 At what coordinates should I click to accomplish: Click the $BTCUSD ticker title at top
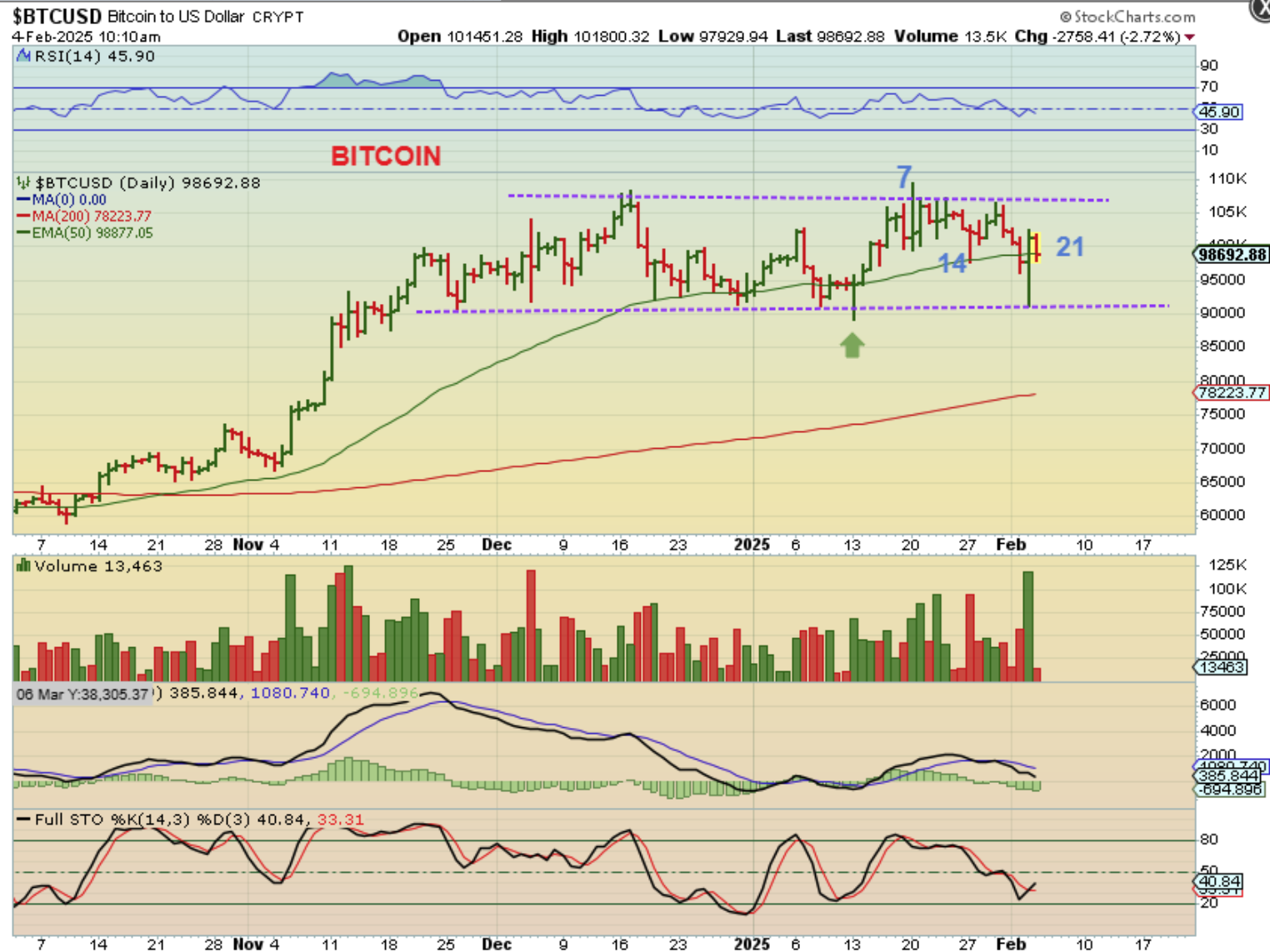(x=57, y=17)
